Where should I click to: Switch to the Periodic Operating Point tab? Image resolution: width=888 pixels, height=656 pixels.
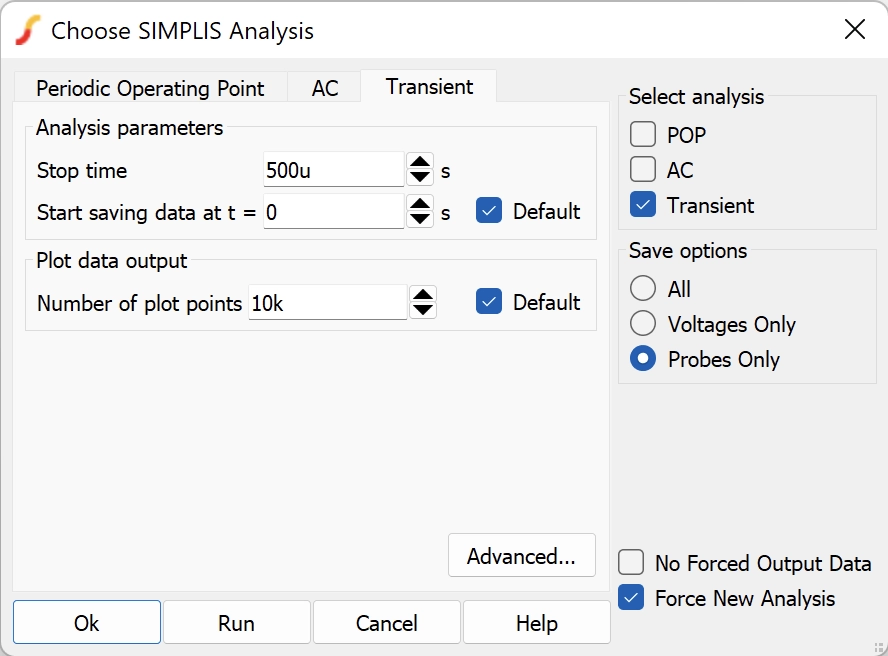(x=150, y=88)
